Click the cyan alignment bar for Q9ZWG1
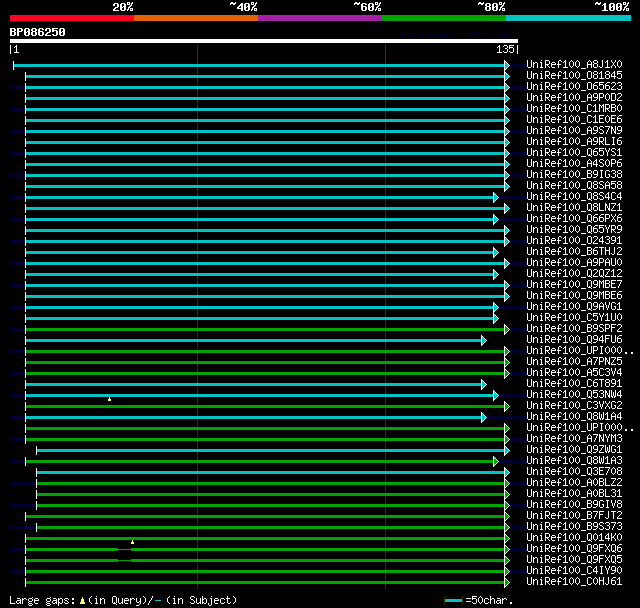 [270, 450]
